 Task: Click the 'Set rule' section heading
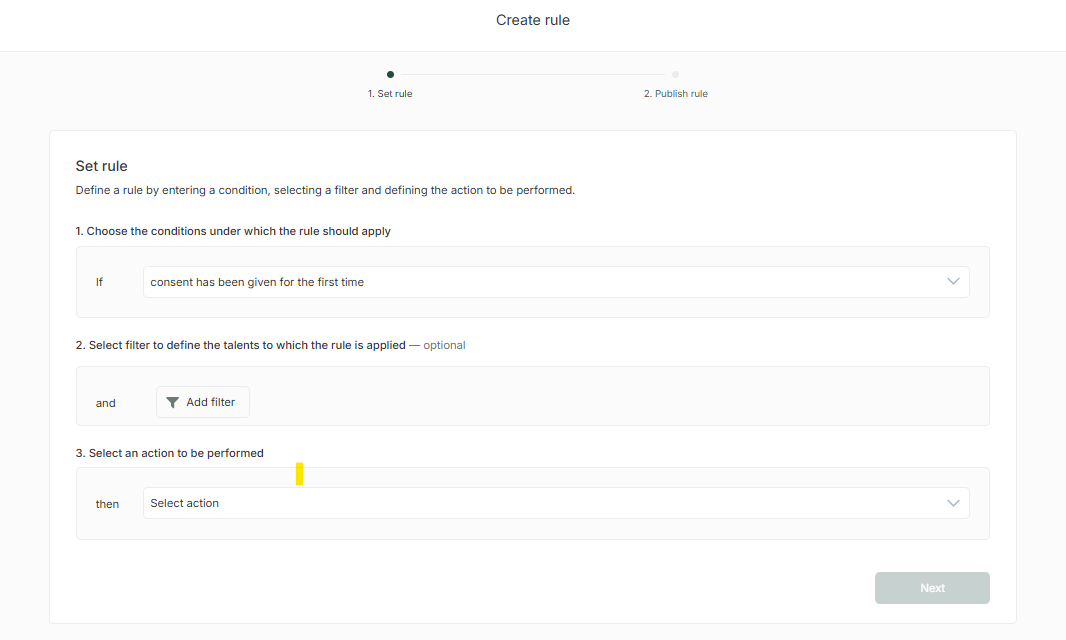click(x=102, y=166)
